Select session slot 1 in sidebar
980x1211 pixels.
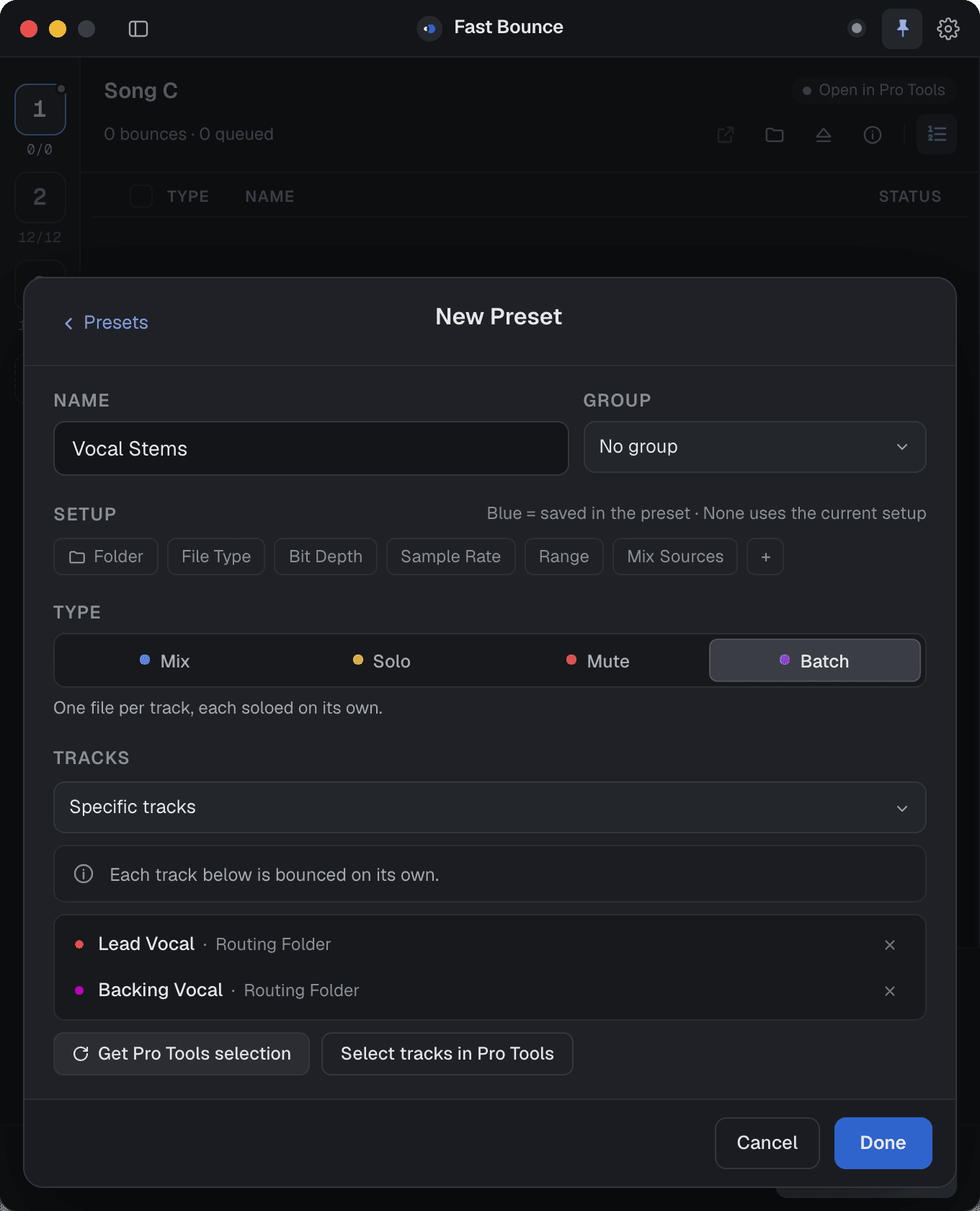click(40, 110)
